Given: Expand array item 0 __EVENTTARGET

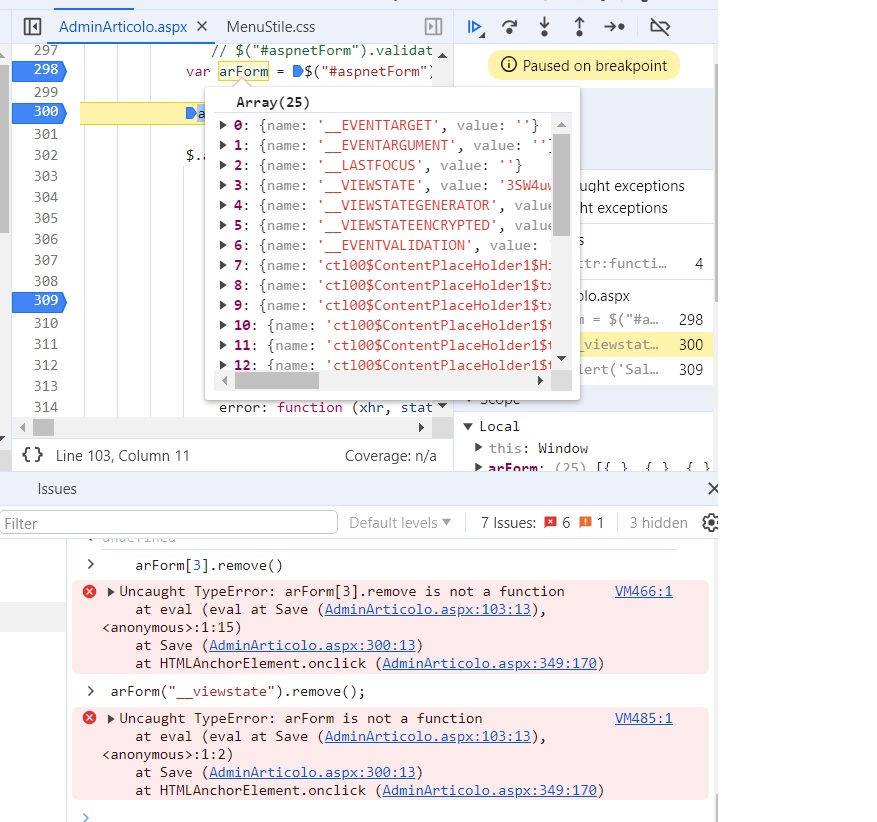Looking at the screenshot, I should coord(223,125).
